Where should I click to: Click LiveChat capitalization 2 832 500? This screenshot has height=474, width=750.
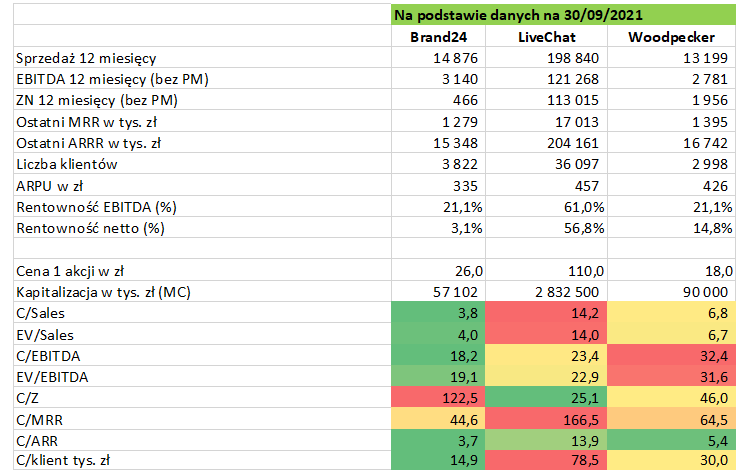click(567, 292)
